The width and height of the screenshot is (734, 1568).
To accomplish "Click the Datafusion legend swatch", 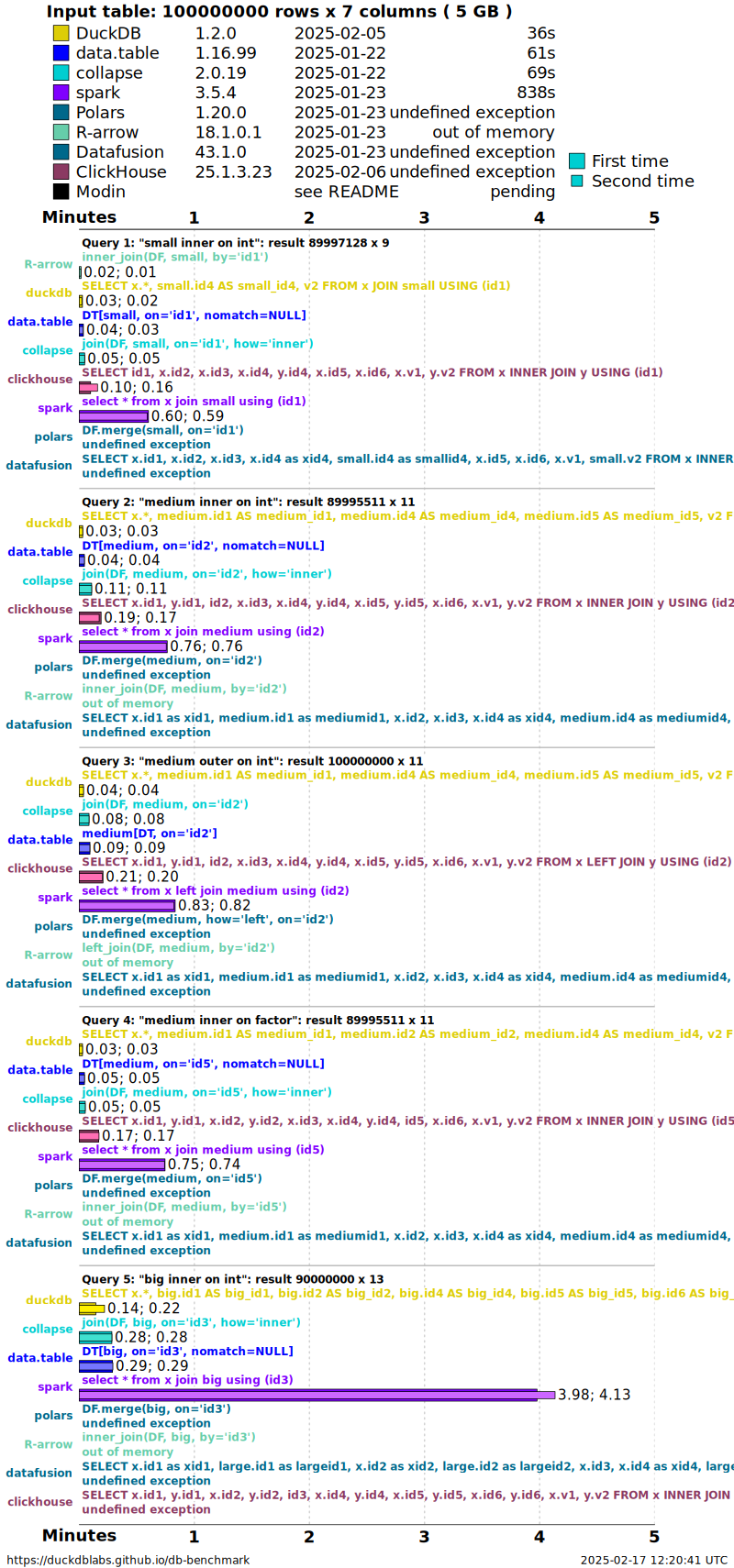I will tap(61, 152).
